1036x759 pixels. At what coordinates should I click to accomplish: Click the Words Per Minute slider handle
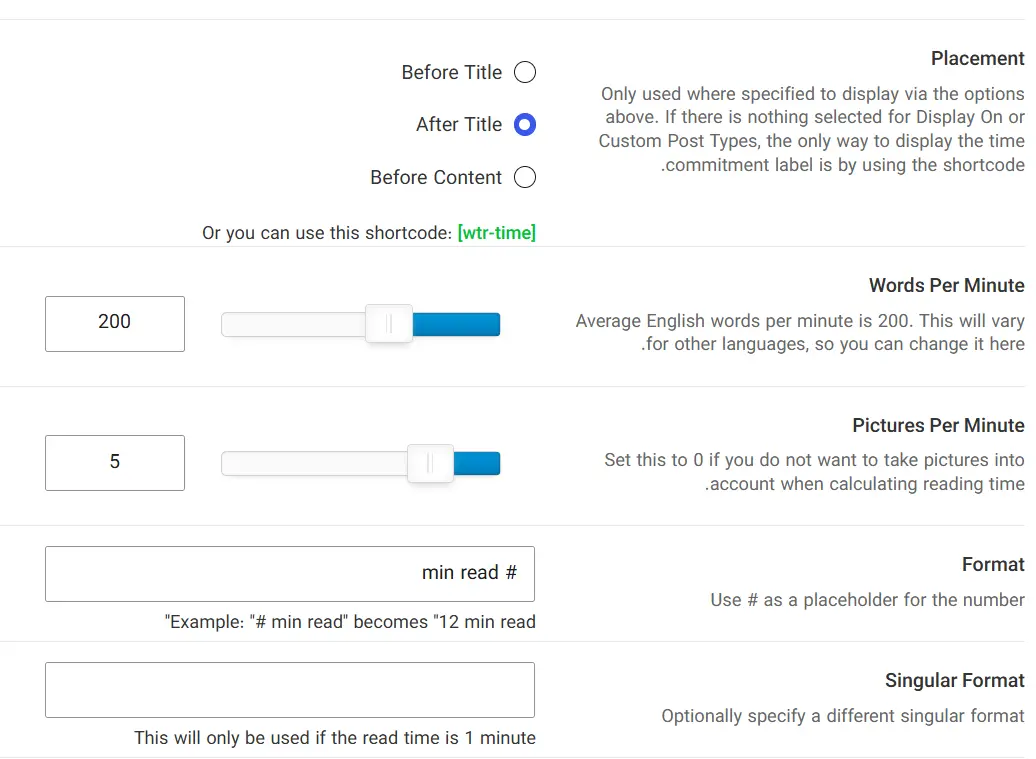click(x=389, y=324)
